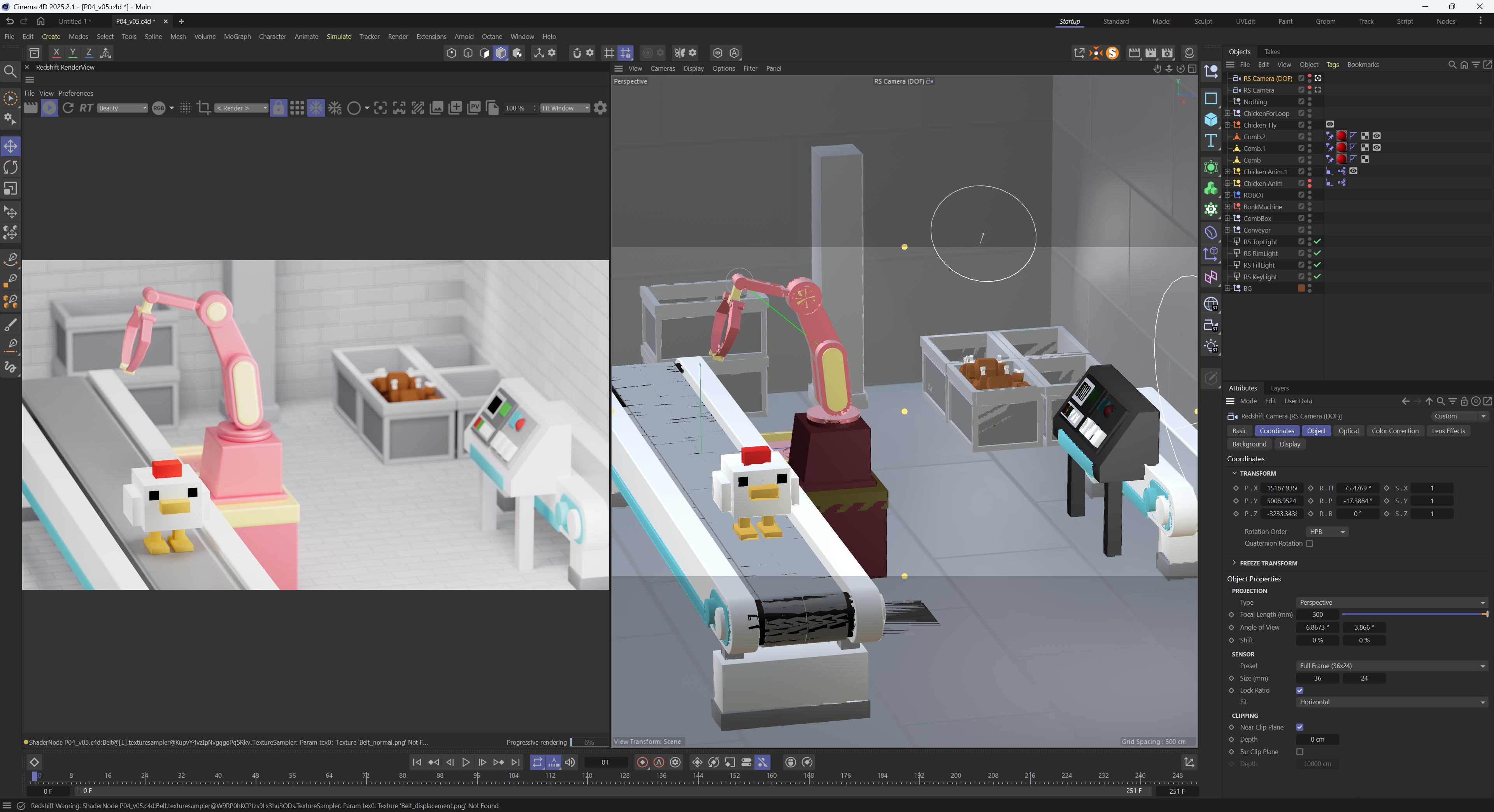Open the Rotation Order HPB dropdown
1494x812 pixels.
point(1327,532)
